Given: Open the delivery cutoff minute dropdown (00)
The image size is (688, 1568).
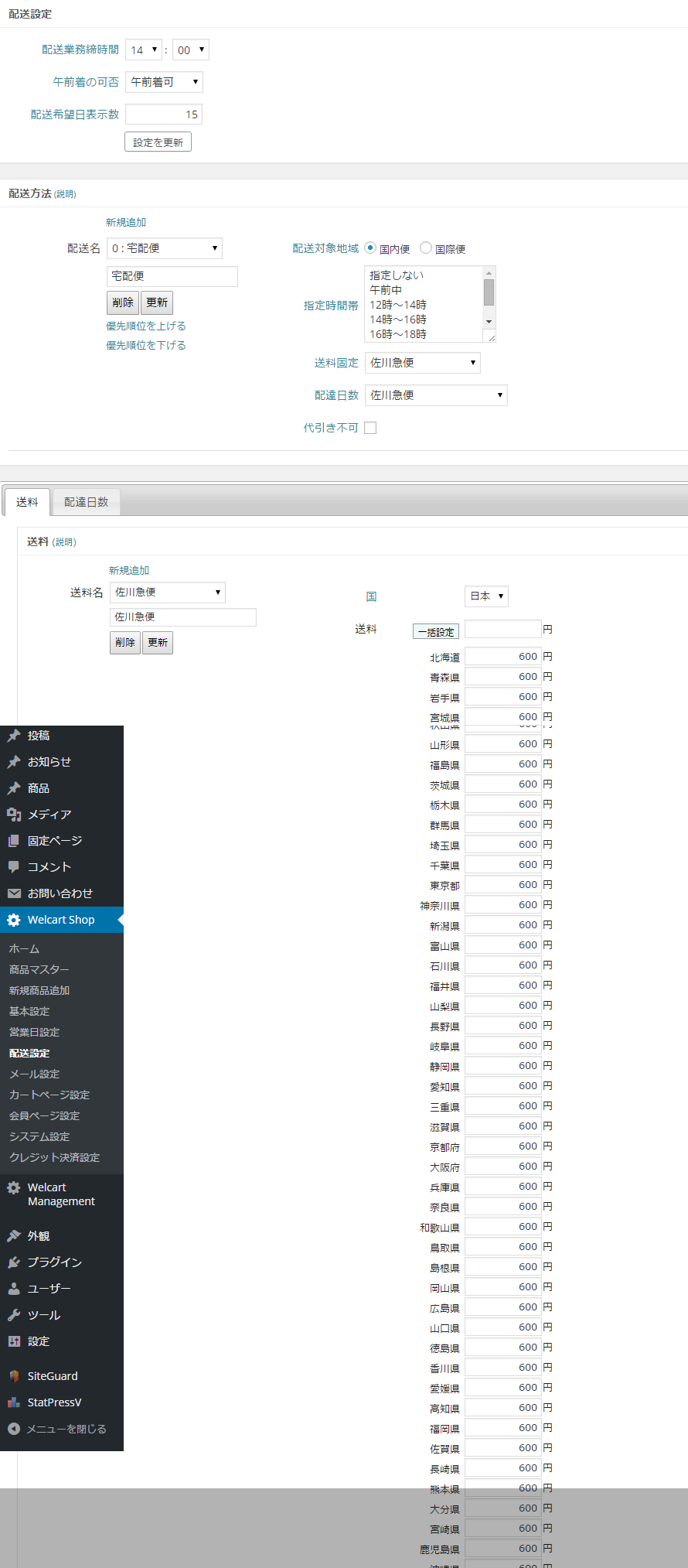Looking at the screenshot, I should pyautogui.click(x=191, y=50).
